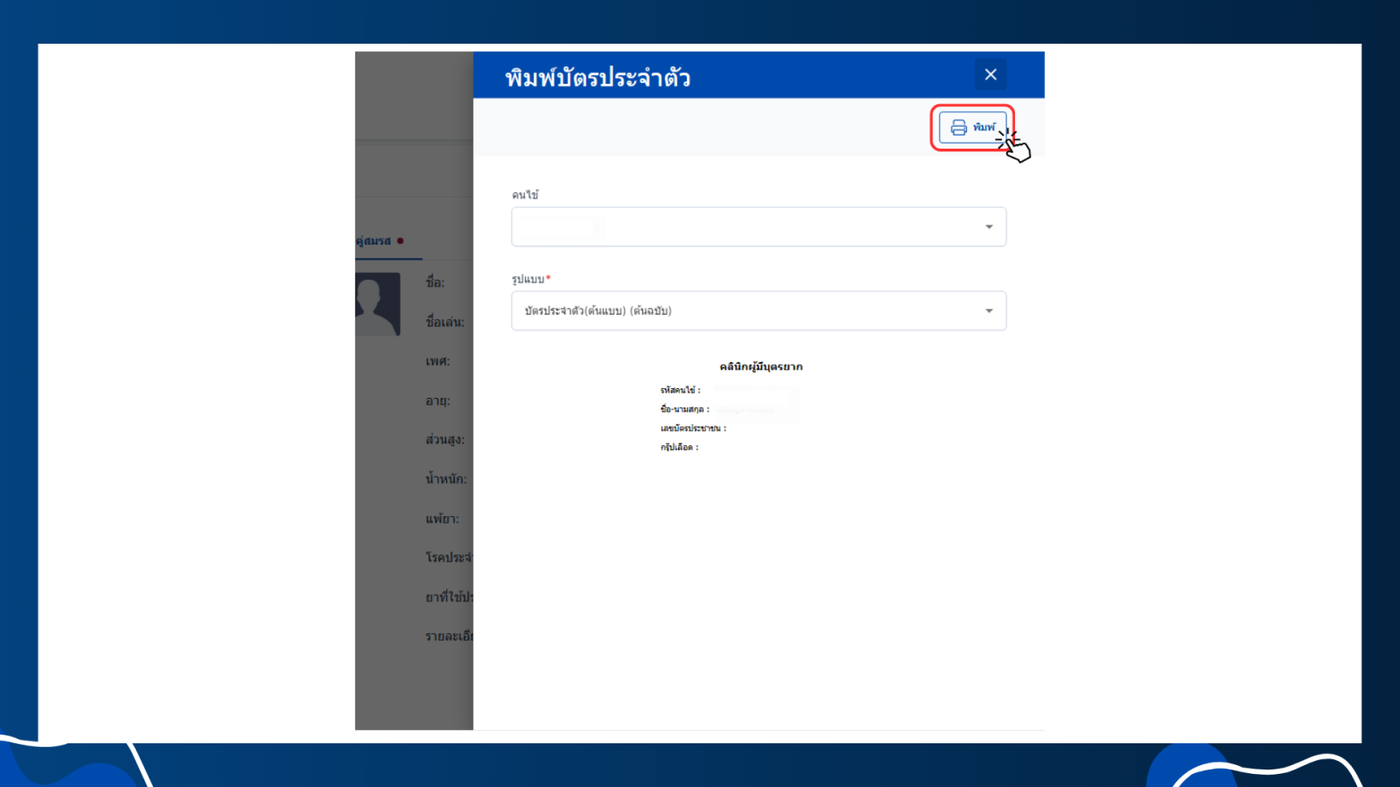
Task: Click the คลินิกผู้มีบุตรยาก card heading
Action: coord(760,367)
